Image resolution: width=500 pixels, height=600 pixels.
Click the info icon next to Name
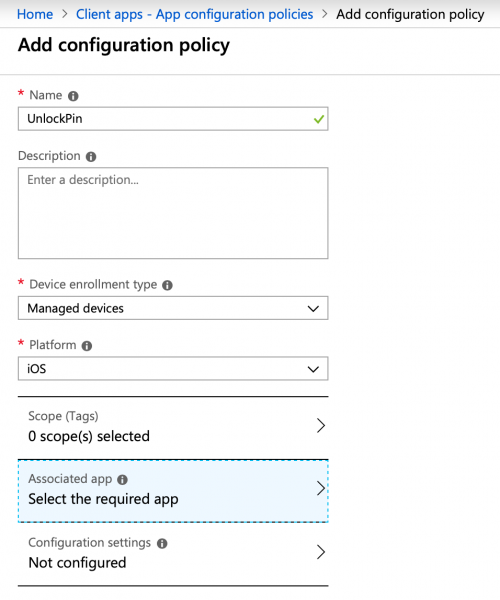[73, 96]
